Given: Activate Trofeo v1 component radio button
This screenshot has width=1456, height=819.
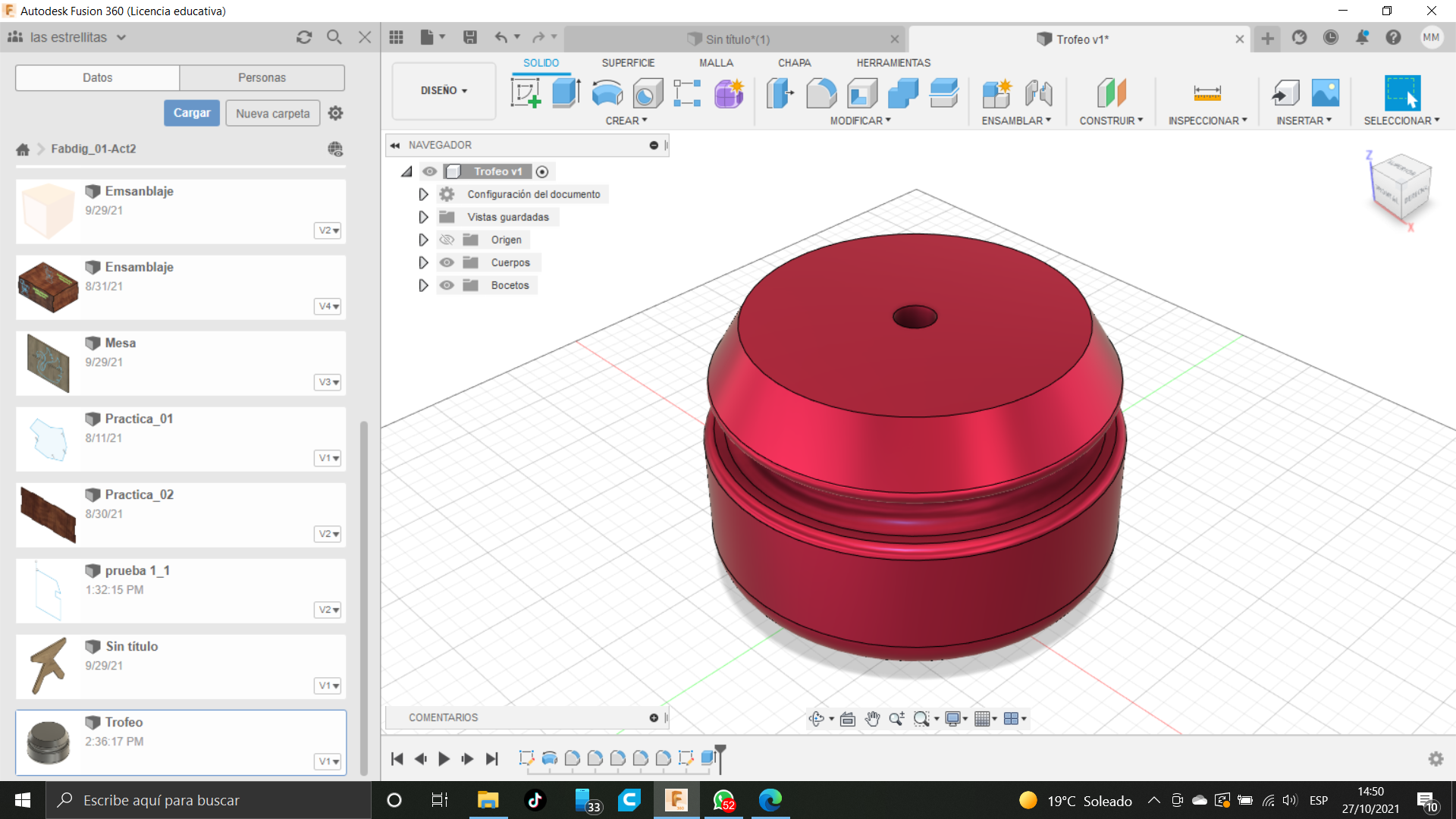Looking at the screenshot, I should (x=542, y=172).
